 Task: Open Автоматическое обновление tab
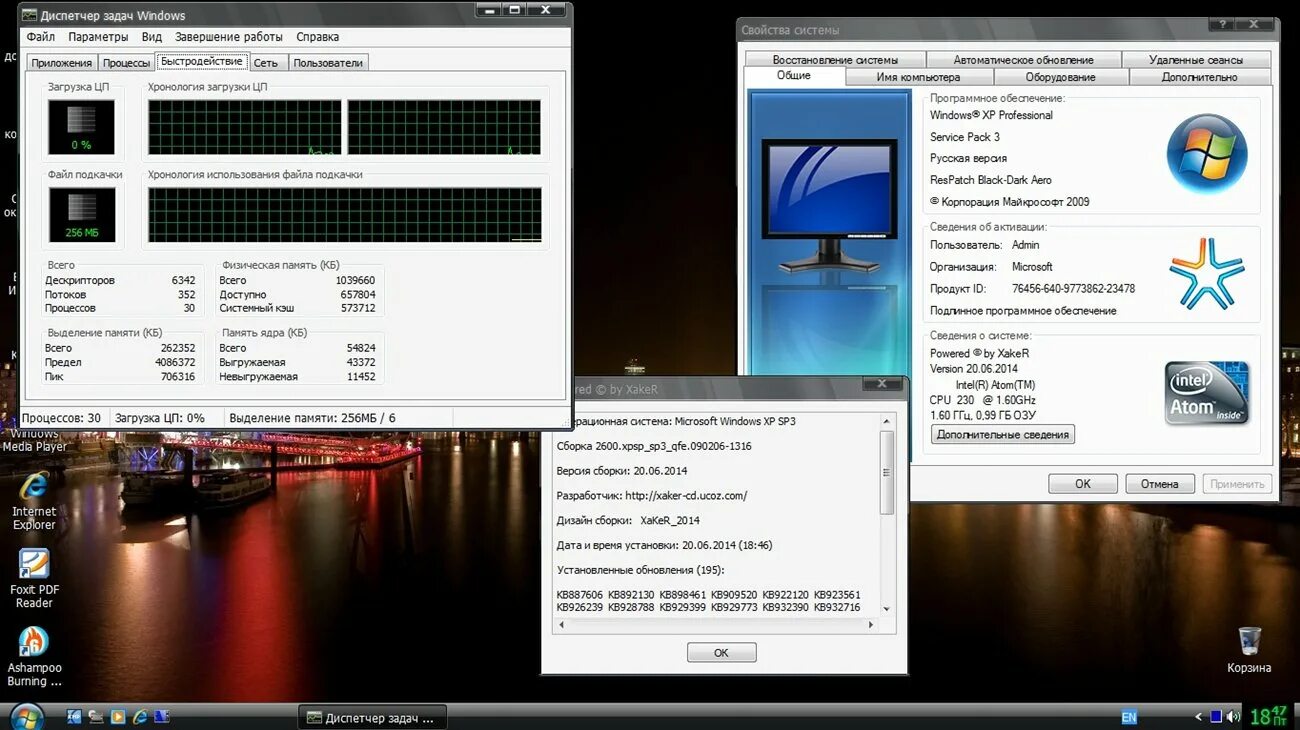(x=1023, y=60)
